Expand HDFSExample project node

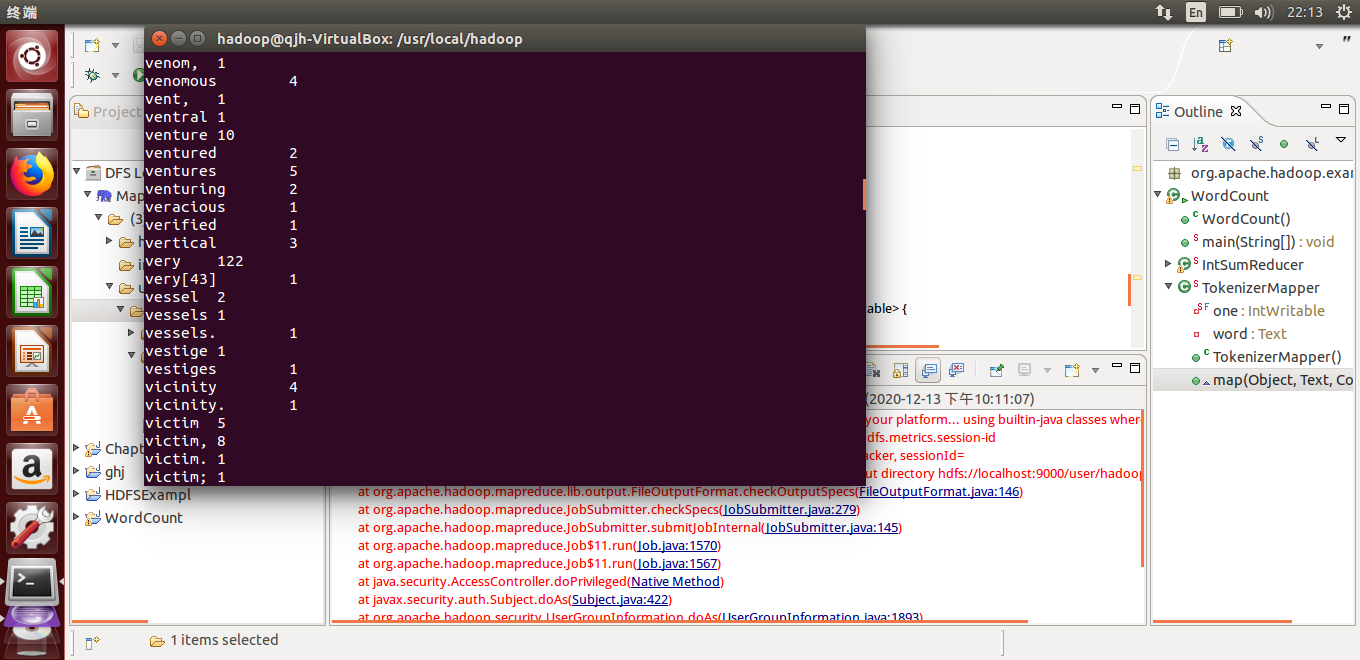point(77,494)
